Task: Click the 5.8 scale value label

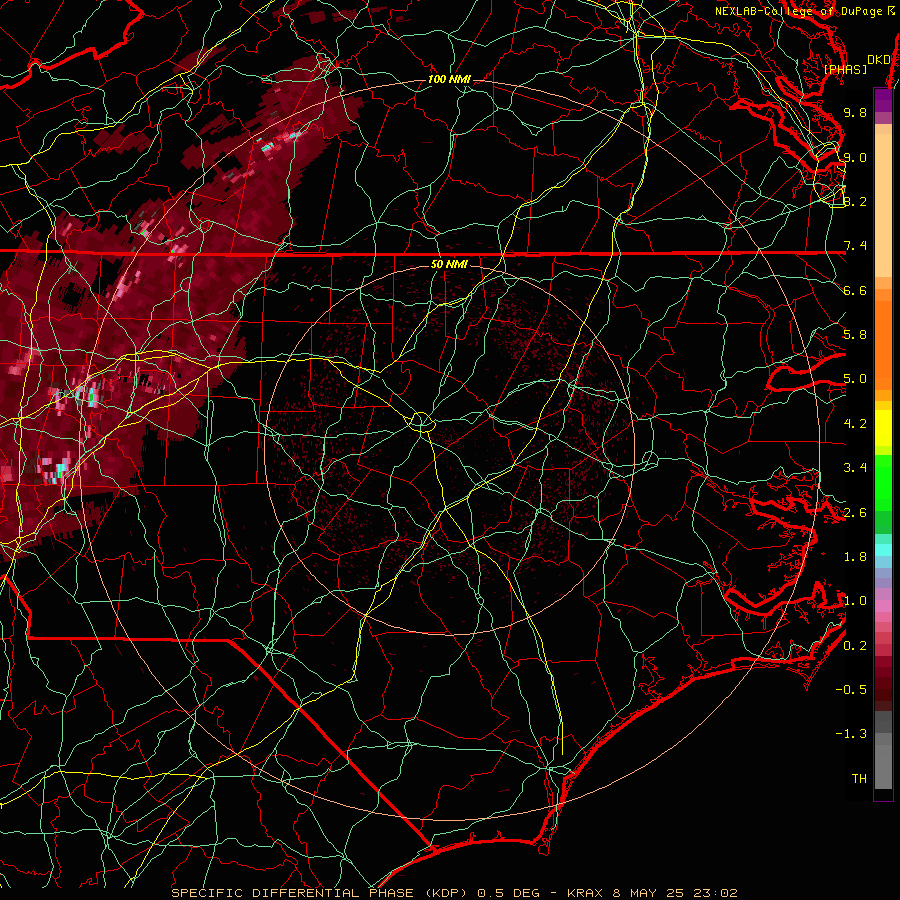Action: click(855, 335)
